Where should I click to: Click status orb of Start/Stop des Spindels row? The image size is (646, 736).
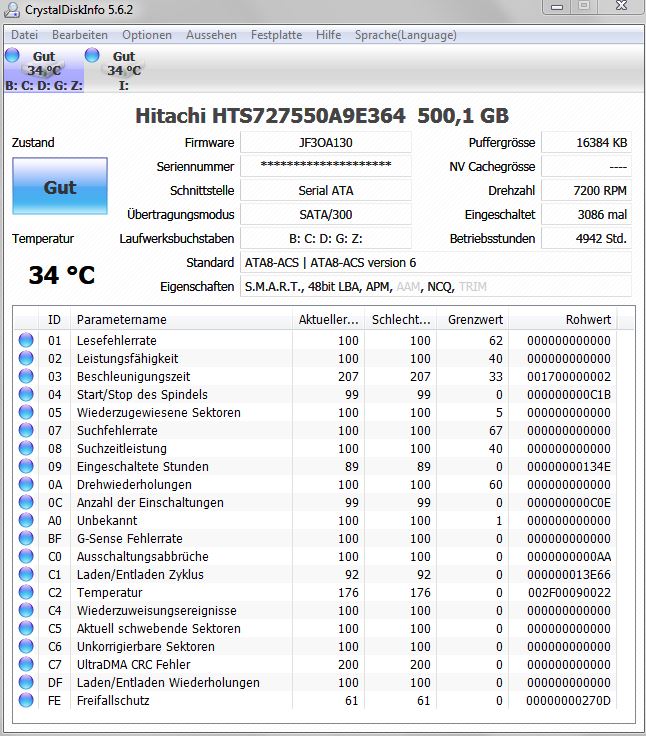(x=26, y=394)
